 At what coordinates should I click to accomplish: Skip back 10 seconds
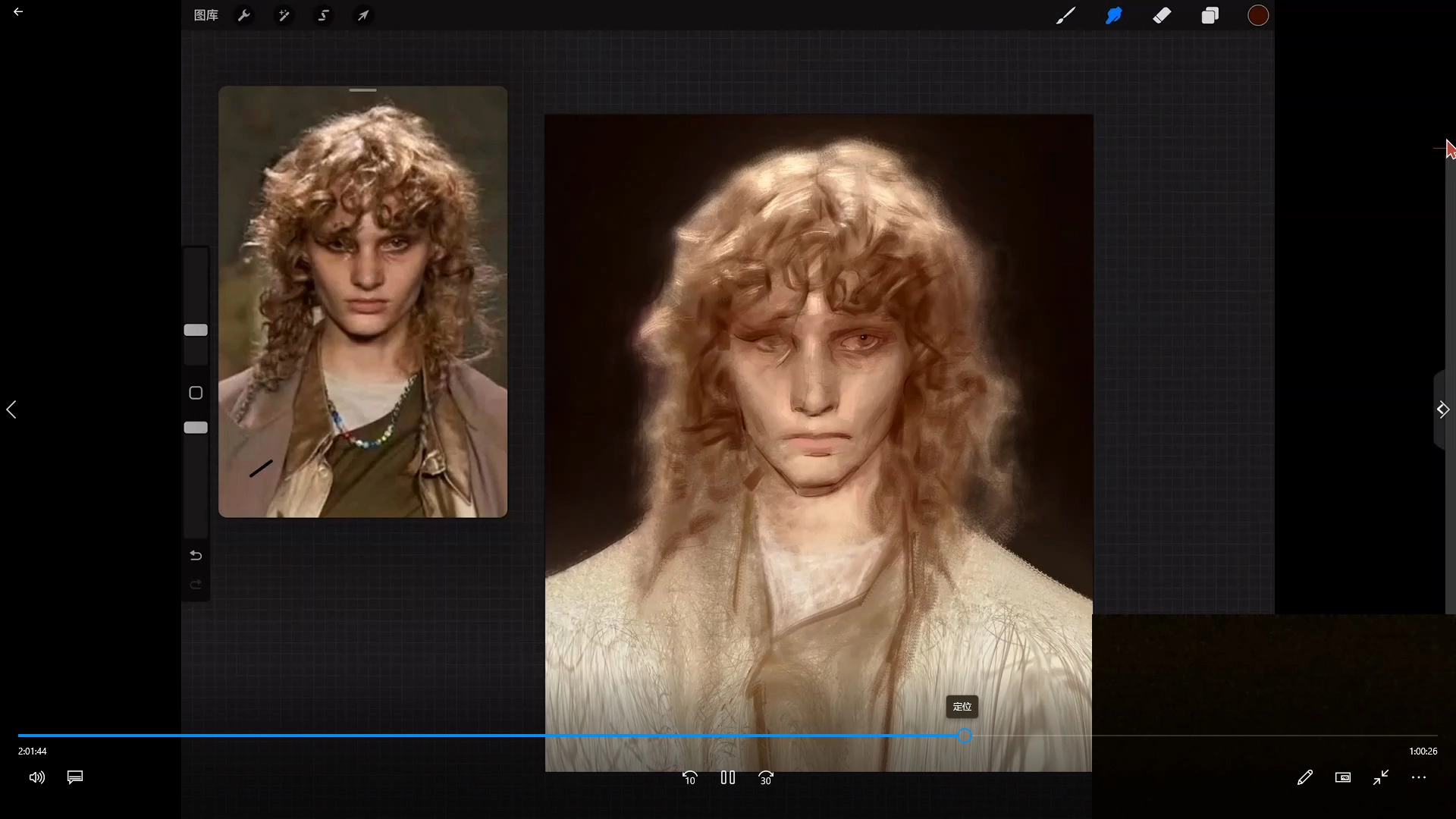tap(689, 778)
